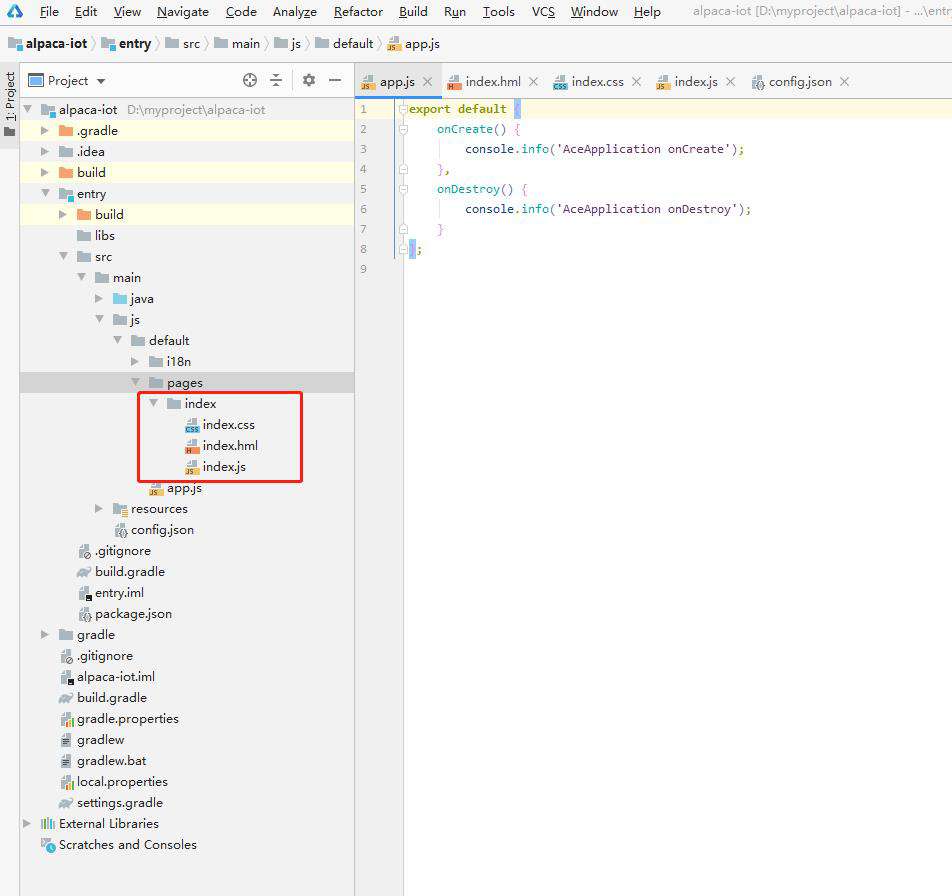Click fold marker on export default line
The image size is (952, 896).
[x=403, y=109]
